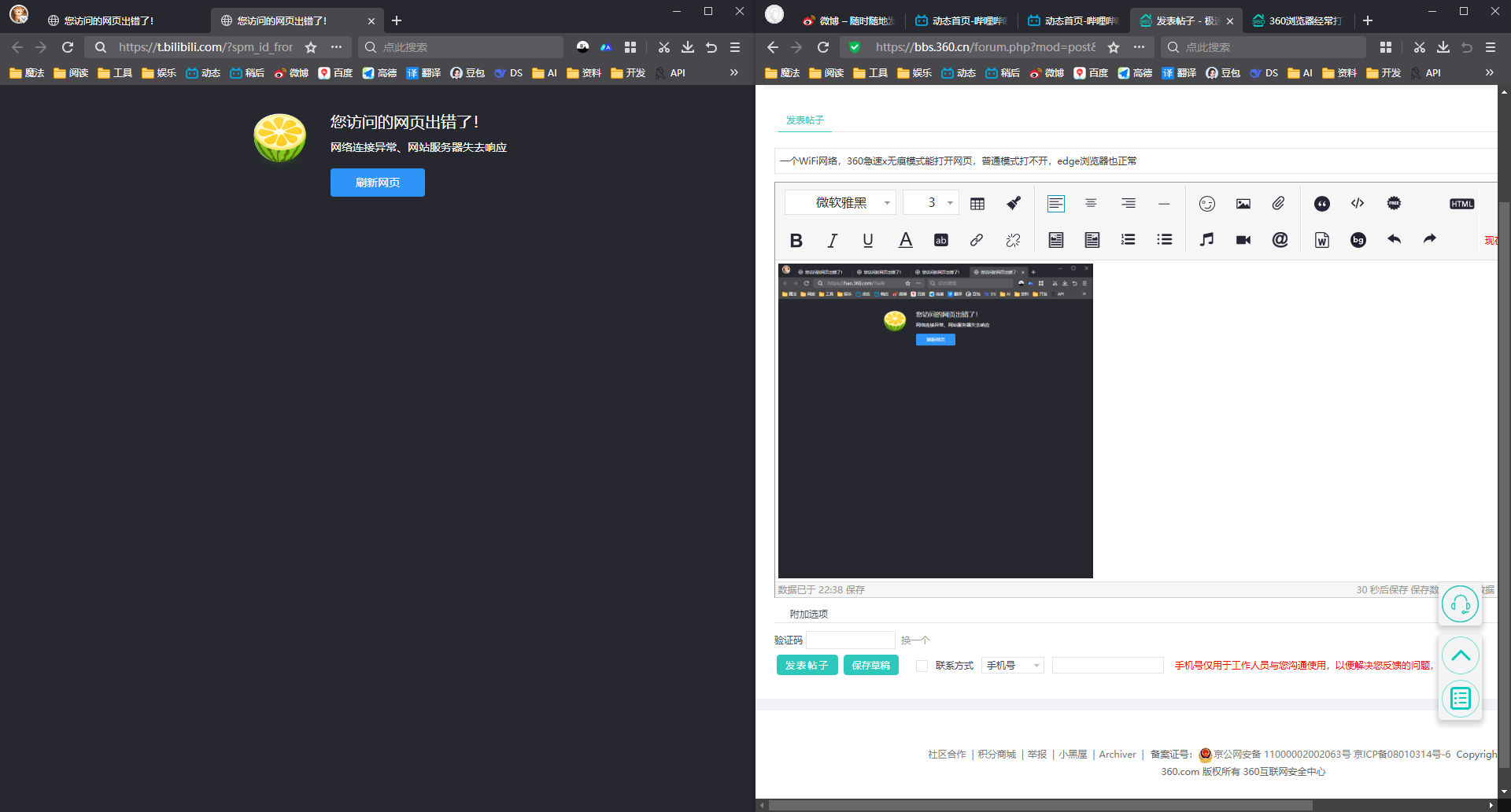Insert music note audio icon
The height and width of the screenshot is (812, 1511).
1206,240
